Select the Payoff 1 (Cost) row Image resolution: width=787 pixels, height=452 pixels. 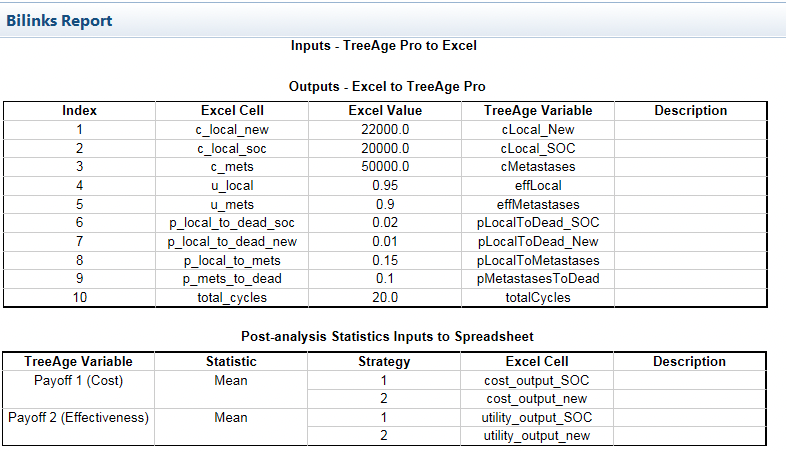78,380
